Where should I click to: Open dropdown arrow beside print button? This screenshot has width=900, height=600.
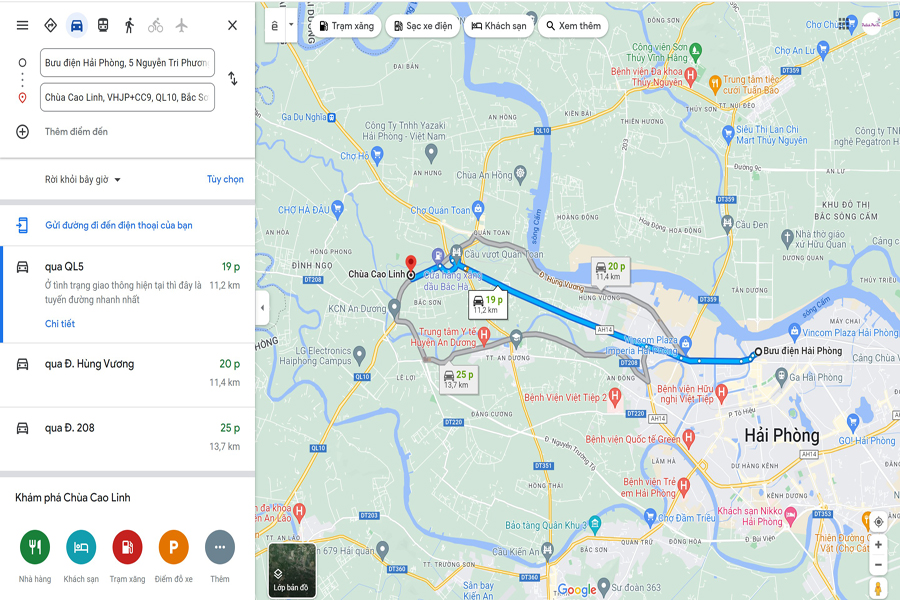[291, 25]
